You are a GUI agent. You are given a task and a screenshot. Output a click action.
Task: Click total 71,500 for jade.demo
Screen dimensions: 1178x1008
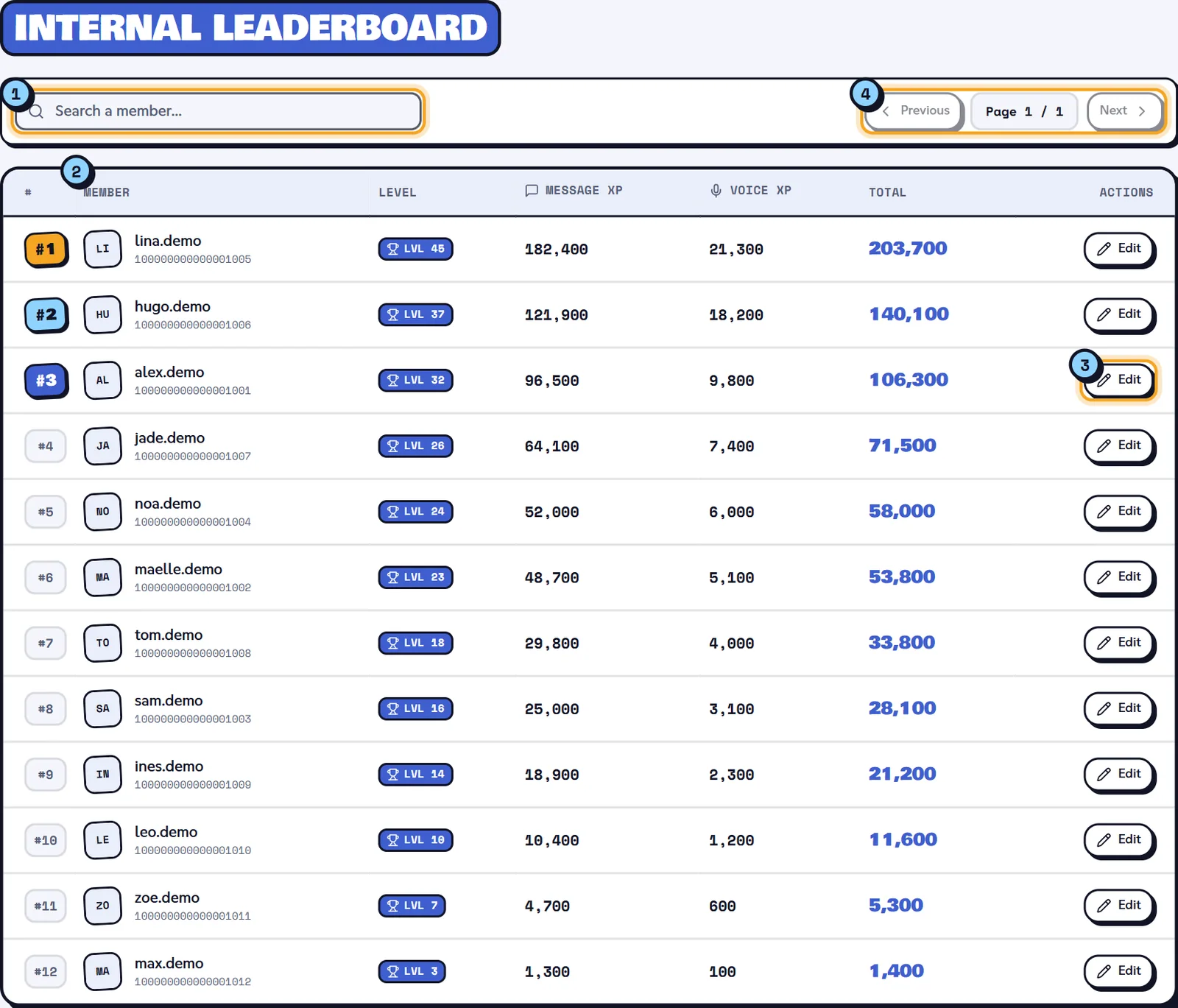click(x=903, y=446)
